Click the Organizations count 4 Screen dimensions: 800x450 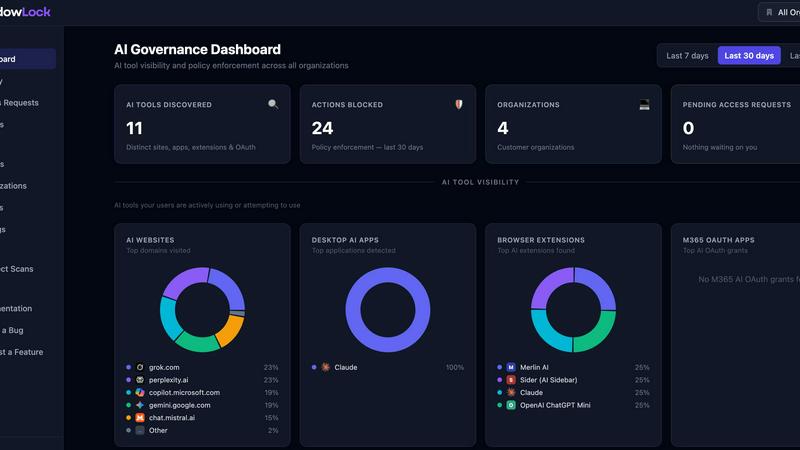(x=503, y=128)
